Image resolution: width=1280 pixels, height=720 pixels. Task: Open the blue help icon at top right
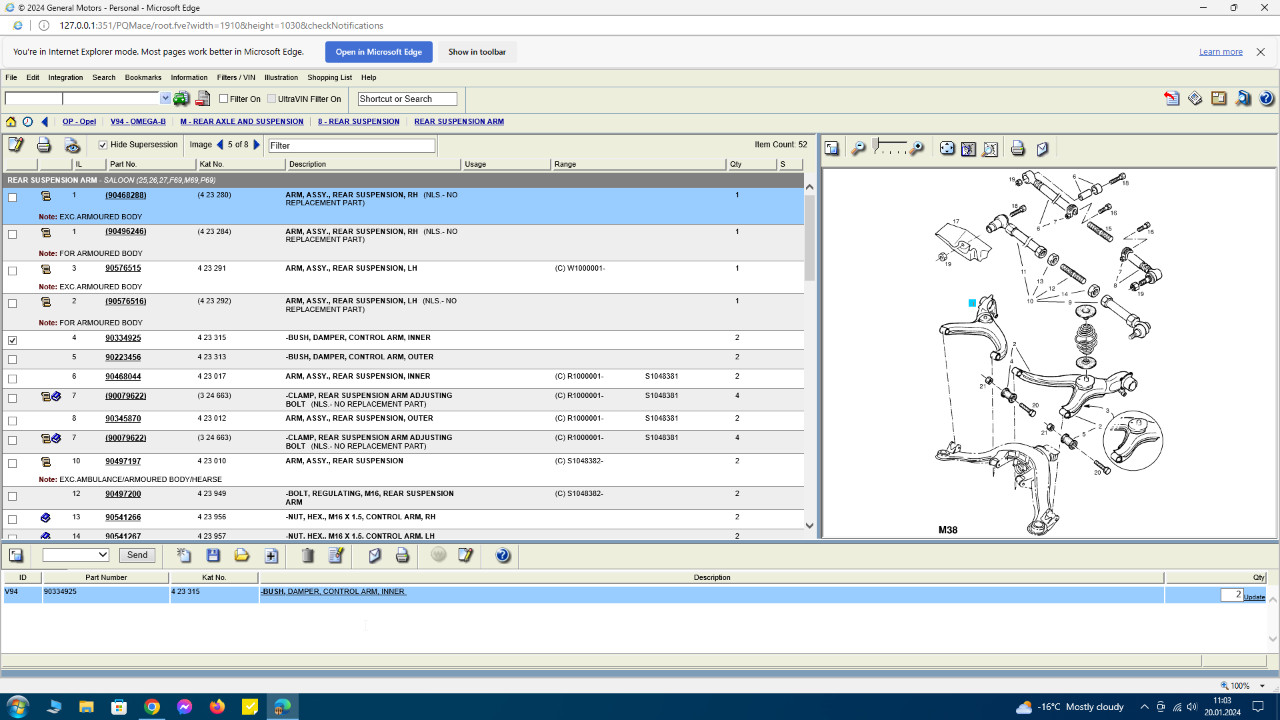[x=1266, y=98]
